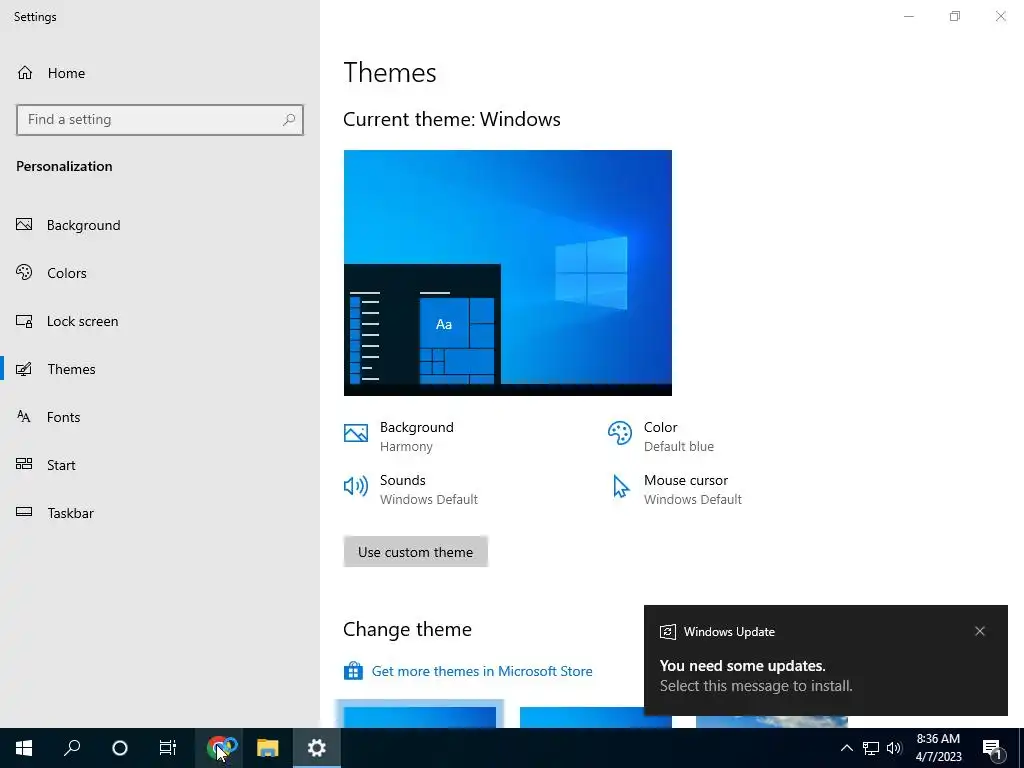Image resolution: width=1024 pixels, height=768 pixels.
Task: Go to Settings Home
Action: pyautogui.click(x=51, y=73)
